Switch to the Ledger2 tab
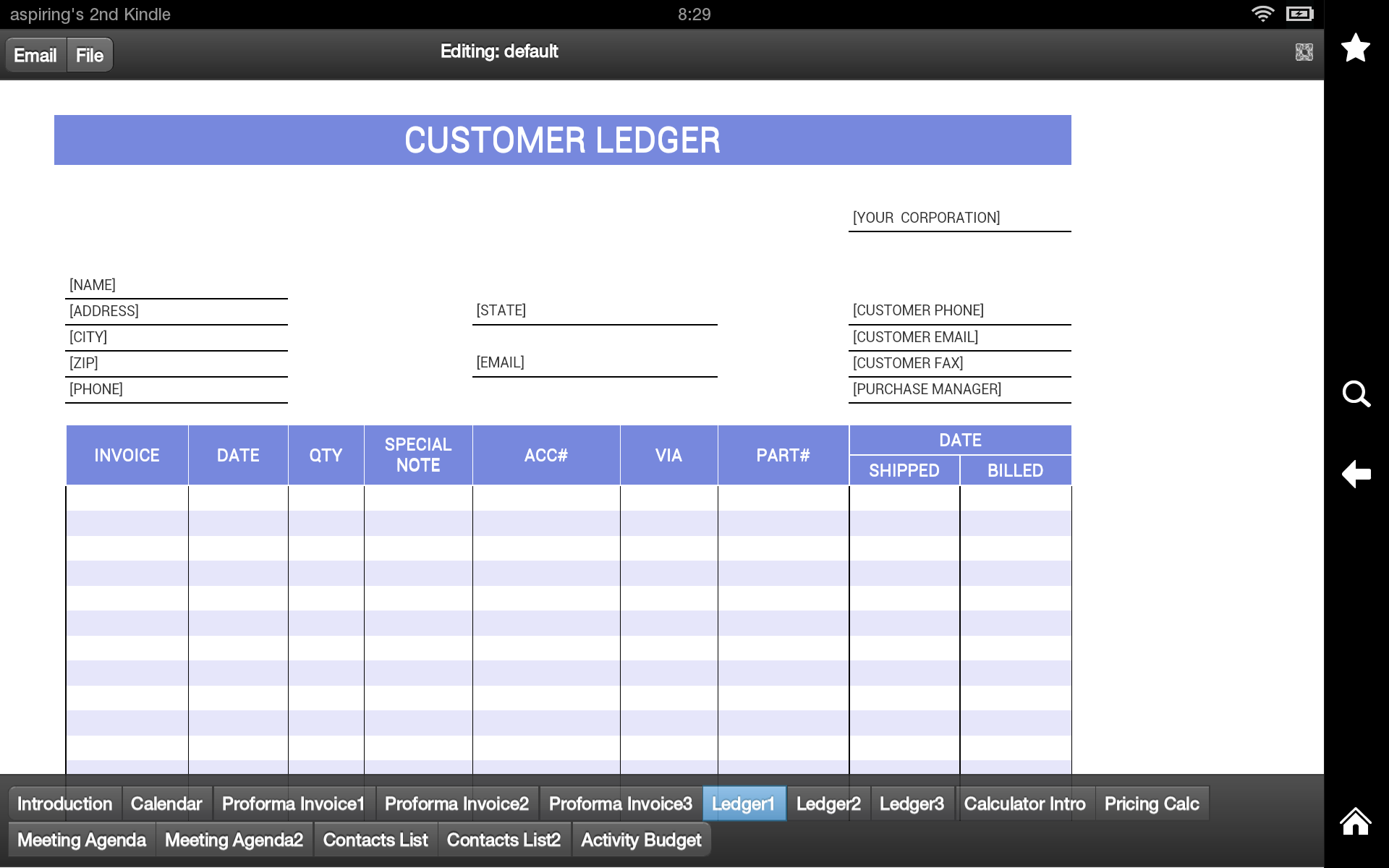The width and height of the screenshot is (1389, 868). (828, 803)
